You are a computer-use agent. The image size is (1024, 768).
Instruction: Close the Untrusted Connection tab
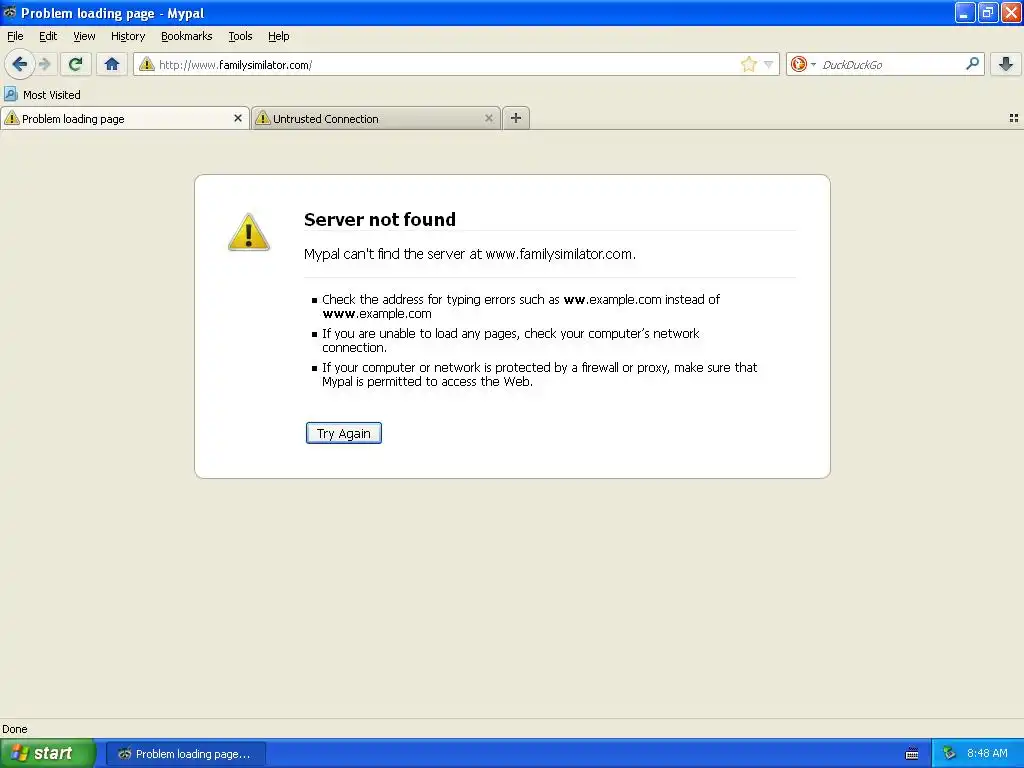click(488, 118)
